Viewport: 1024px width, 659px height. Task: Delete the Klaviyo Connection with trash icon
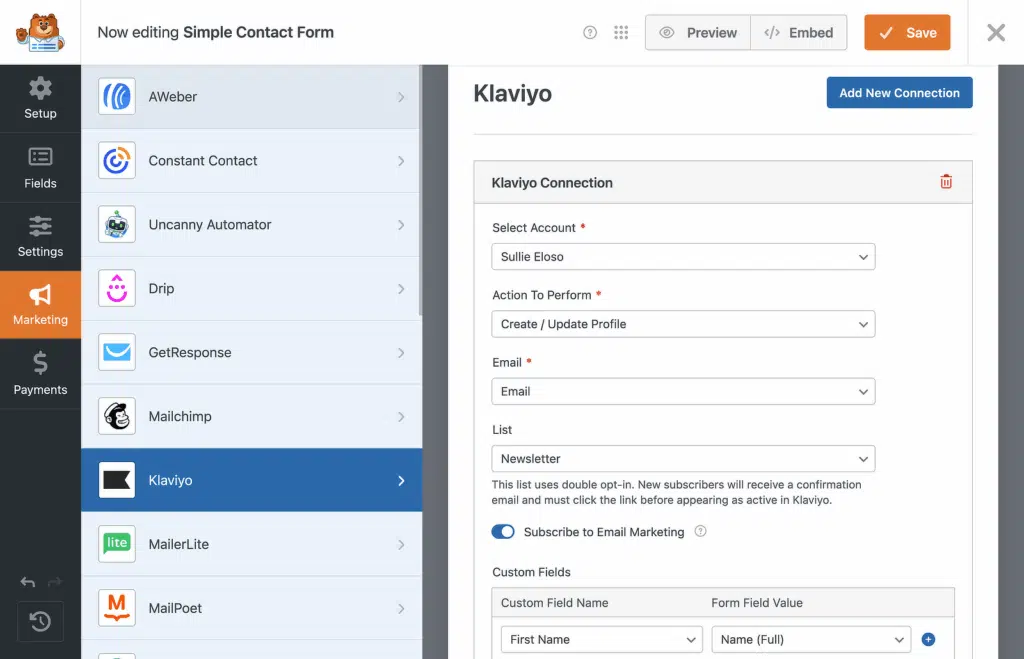[x=946, y=182]
